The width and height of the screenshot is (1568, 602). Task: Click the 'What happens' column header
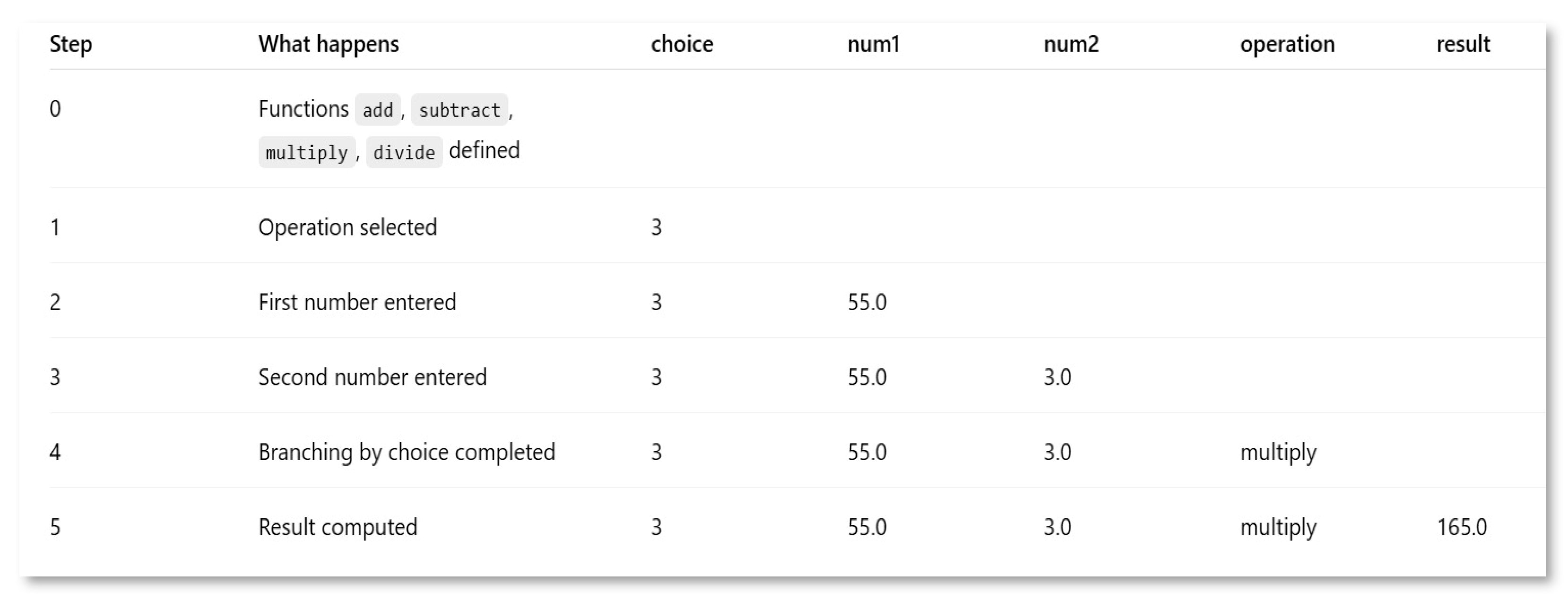pyautogui.click(x=329, y=44)
